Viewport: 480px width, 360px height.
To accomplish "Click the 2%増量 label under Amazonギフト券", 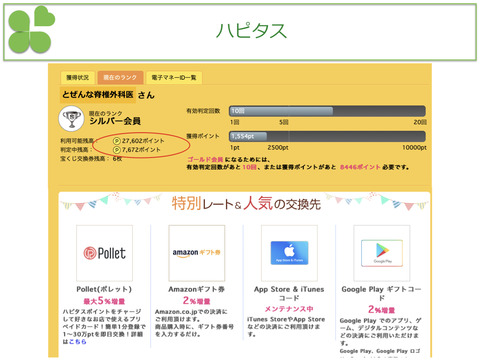I will click(x=196, y=301).
